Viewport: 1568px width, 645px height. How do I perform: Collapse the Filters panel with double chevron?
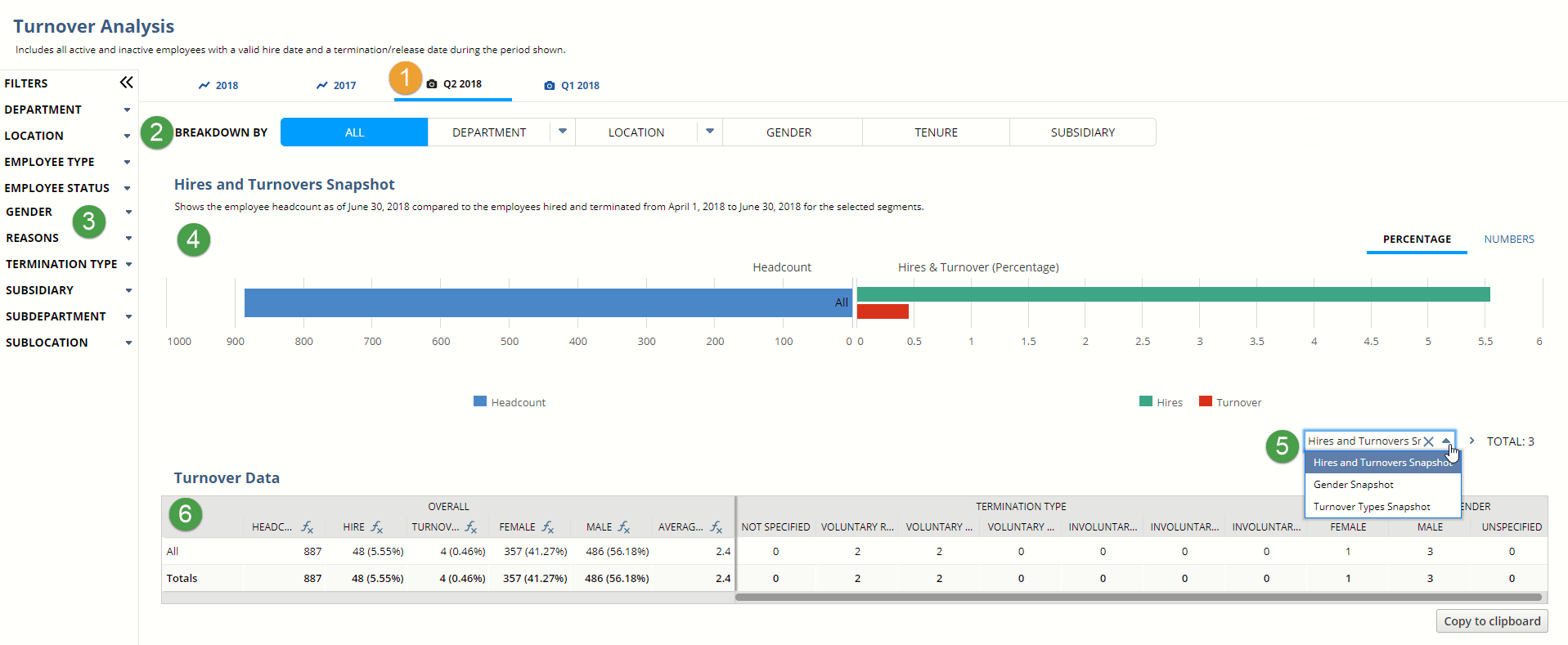point(126,83)
